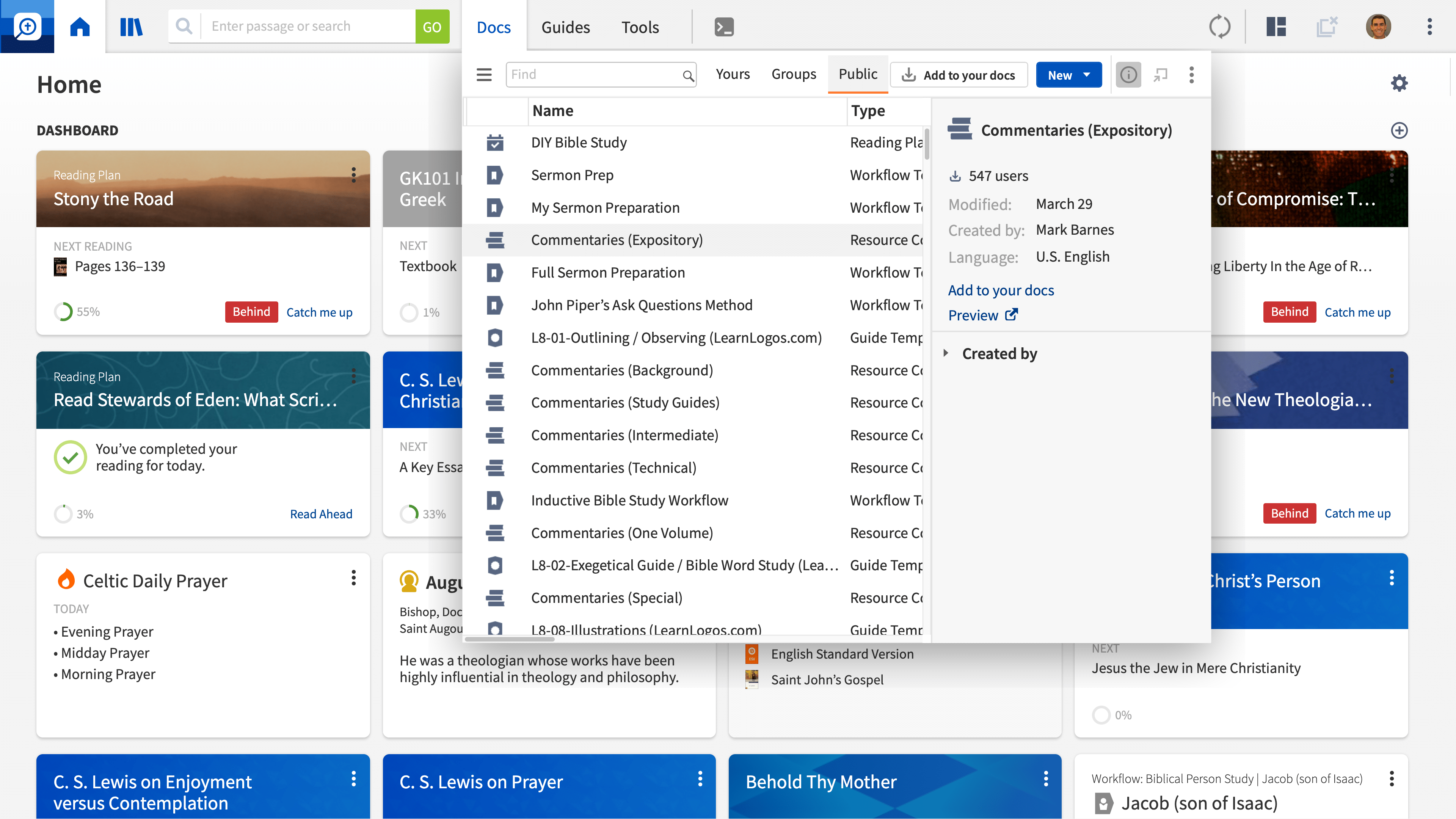Sort by the Type column header
This screenshot has height=819, width=1456.
point(888,111)
